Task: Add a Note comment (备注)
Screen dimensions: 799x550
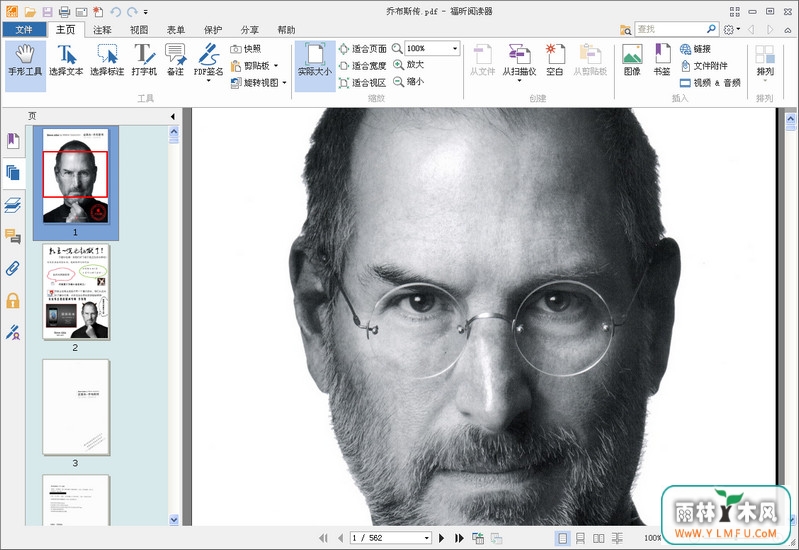Action: pos(175,61)
